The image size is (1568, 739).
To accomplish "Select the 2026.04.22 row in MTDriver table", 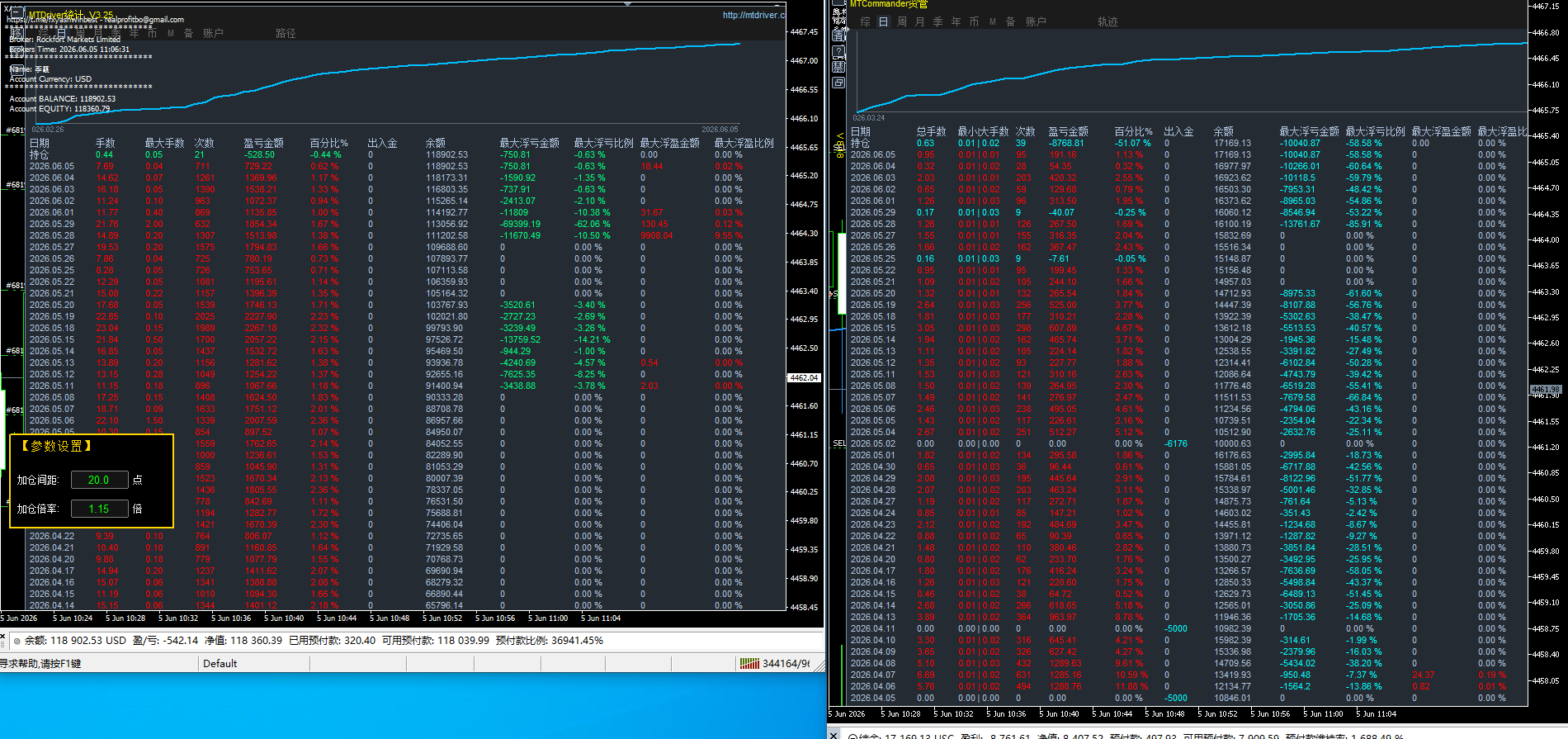I will [402, 536].
